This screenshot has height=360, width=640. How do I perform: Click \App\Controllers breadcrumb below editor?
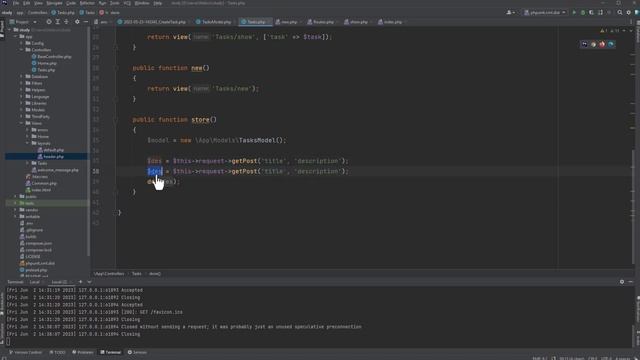(109, 273)
